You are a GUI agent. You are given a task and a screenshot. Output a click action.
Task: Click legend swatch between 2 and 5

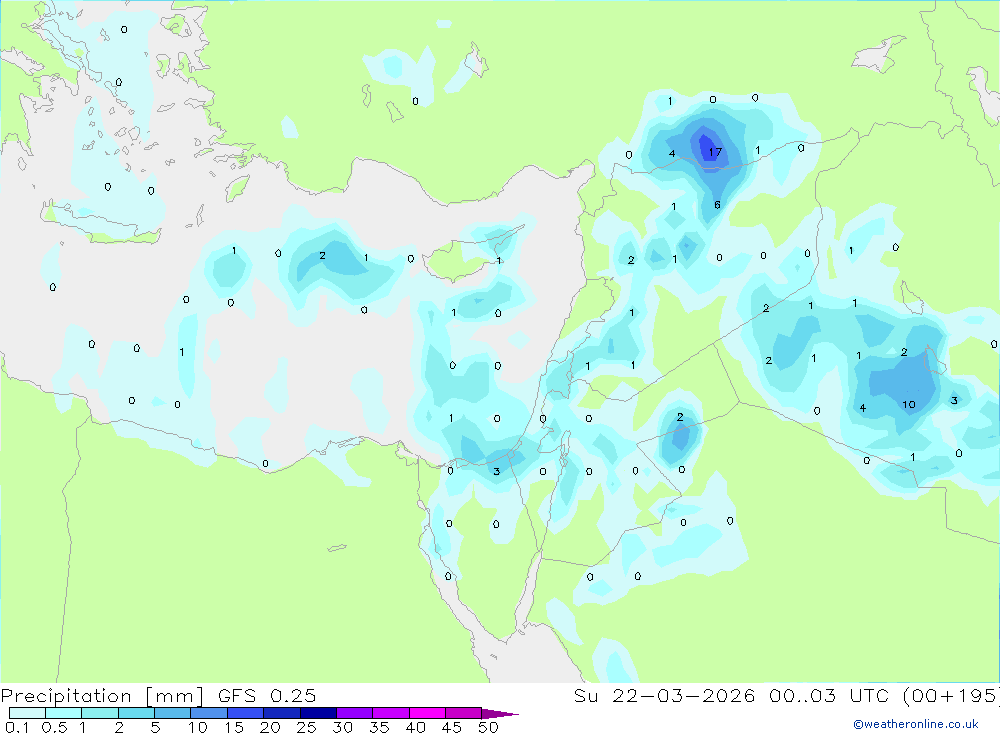[136, 713]
